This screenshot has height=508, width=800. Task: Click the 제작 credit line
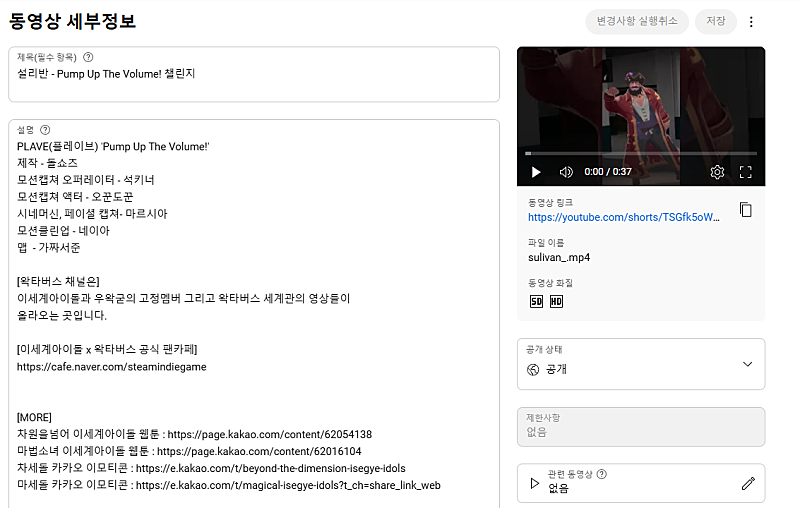(x=47, y=163)
